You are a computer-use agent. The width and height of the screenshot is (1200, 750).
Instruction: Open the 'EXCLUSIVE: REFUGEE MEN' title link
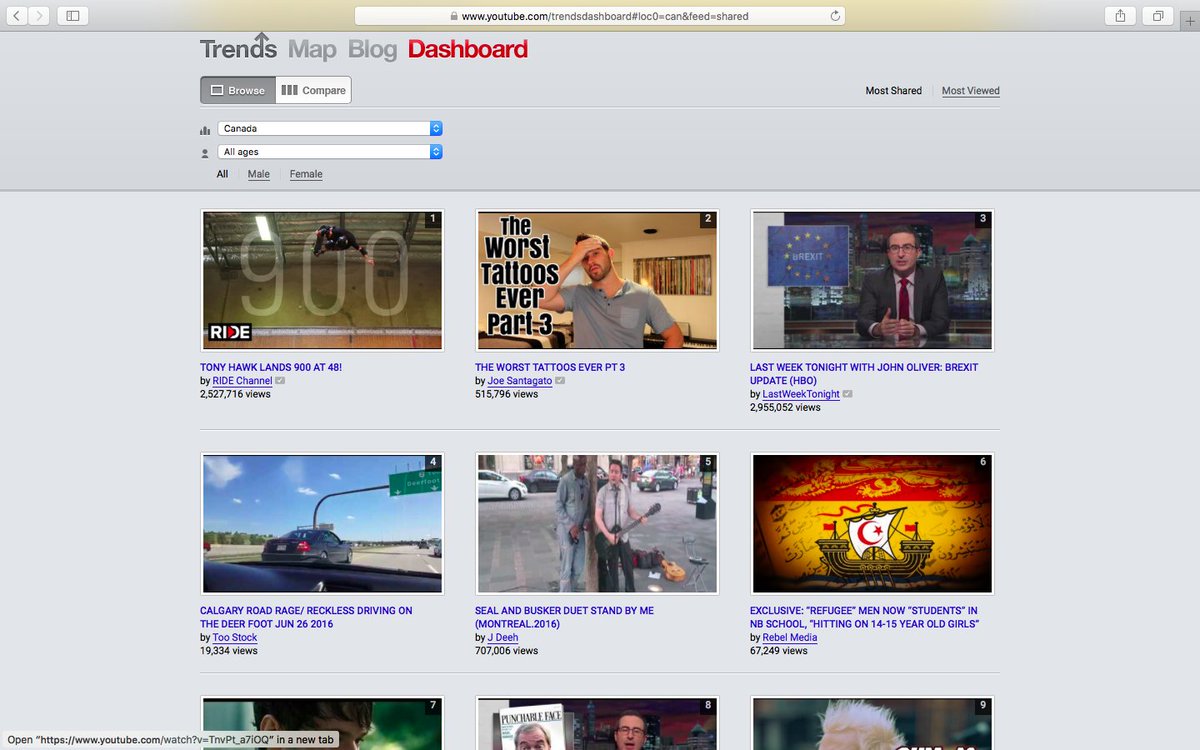(x=864, y=617)
